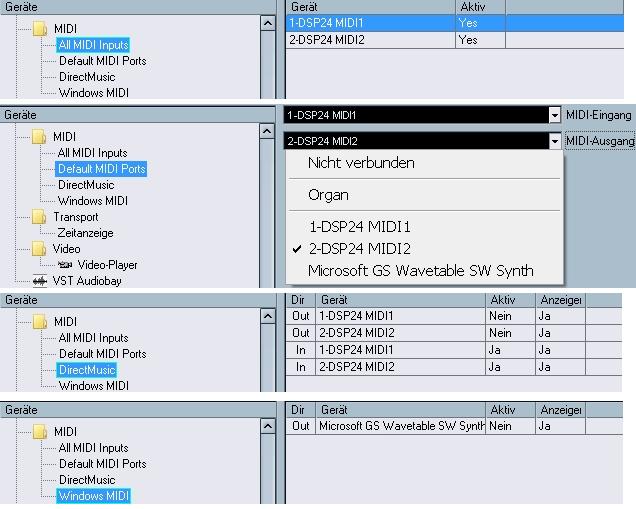
Task: Click scroll-up arrow in panel with All MIDI Inputs highlighted
Action: pyautogui.click(x=268, y=23)
